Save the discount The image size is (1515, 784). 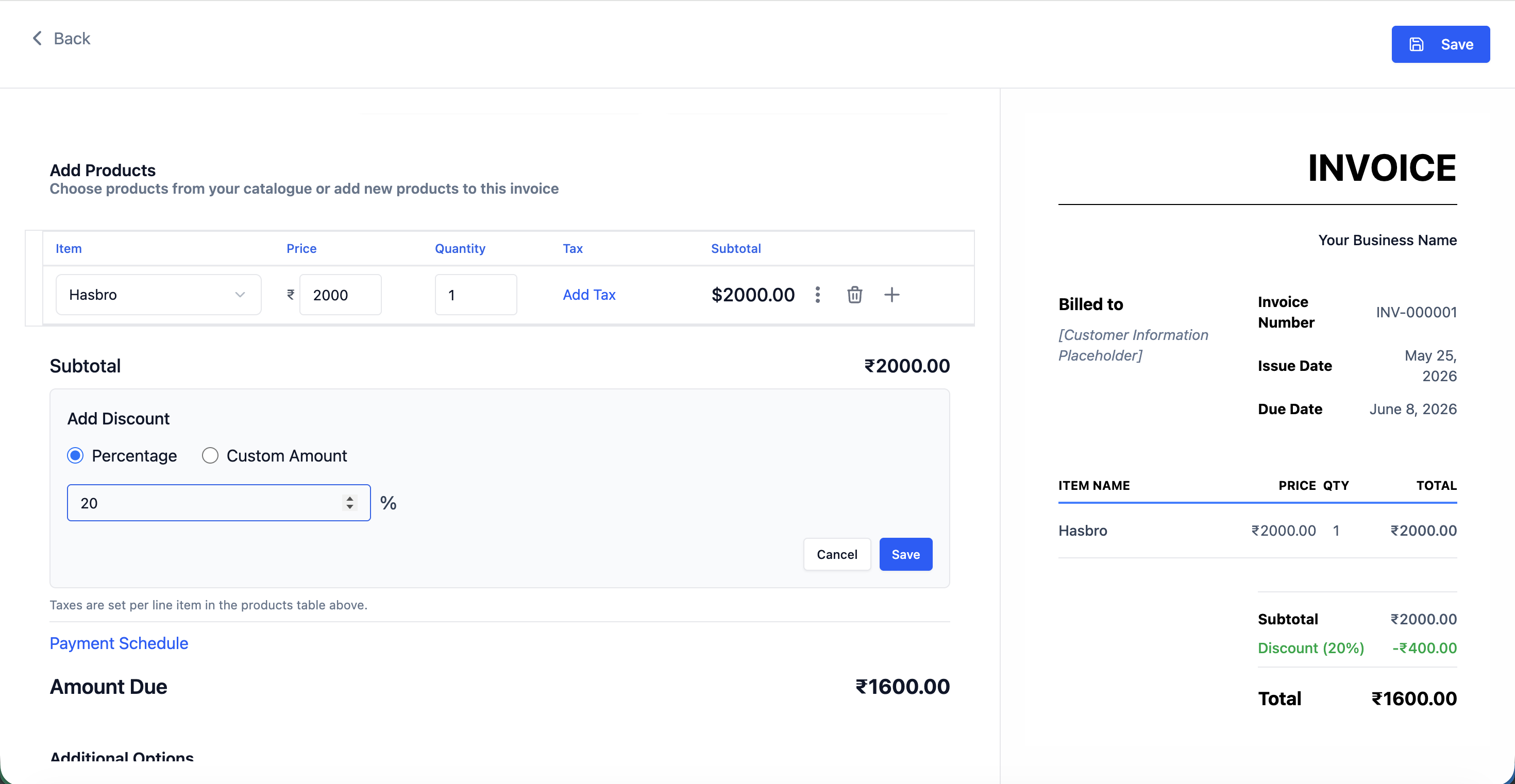(906, 554)
